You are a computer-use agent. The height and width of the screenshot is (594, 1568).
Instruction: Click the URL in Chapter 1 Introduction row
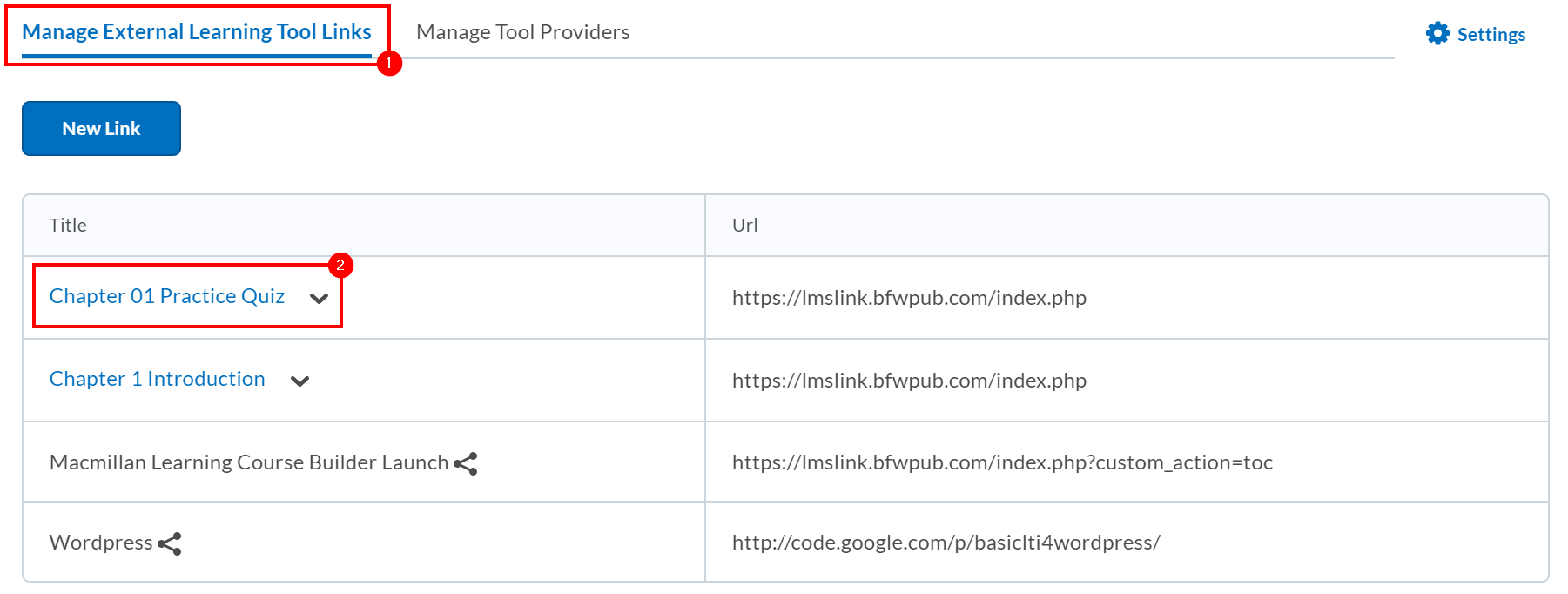[909, 381]
